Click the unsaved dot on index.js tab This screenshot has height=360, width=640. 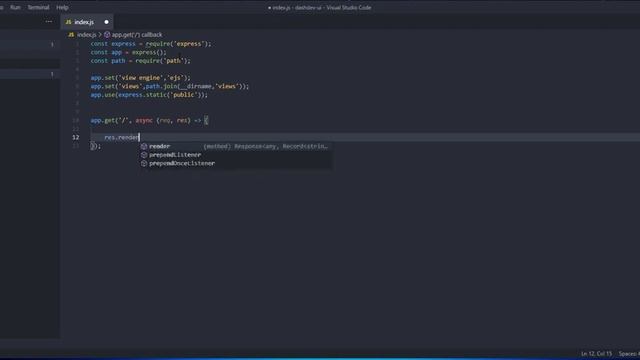coord(106,22)
